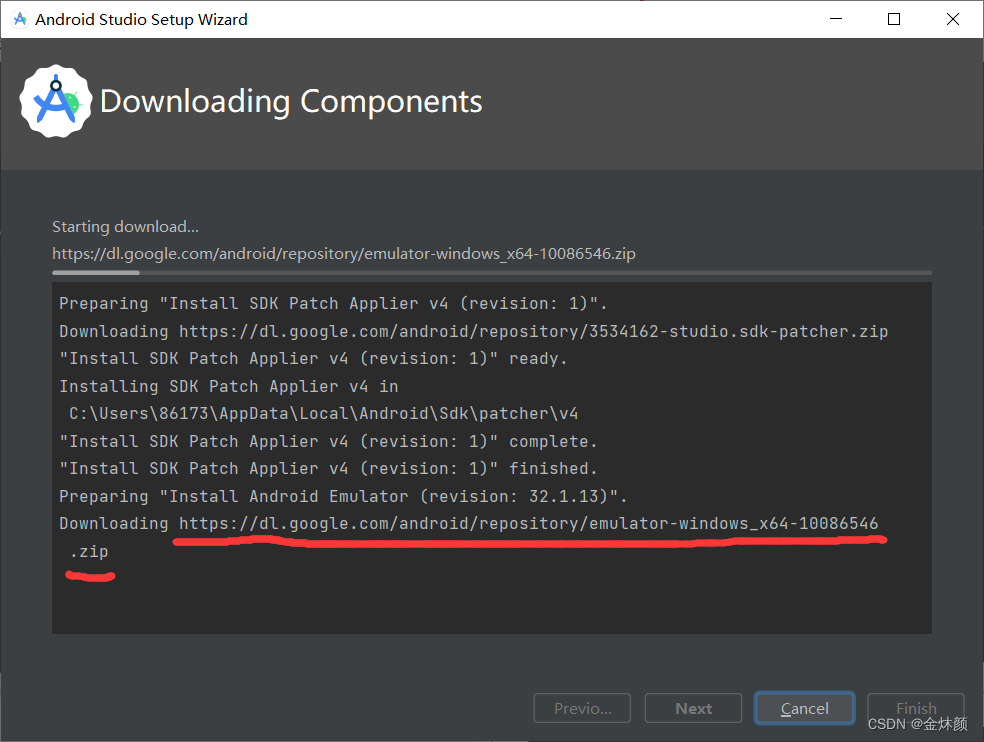
Task: Click the Previous button
Action: tap(582, 708)
